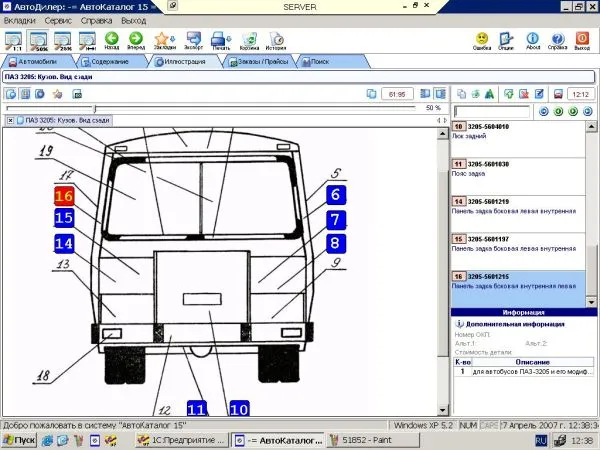Open the About info icon
The height and width of the screenshot is (450, 600).
(533, 41)
